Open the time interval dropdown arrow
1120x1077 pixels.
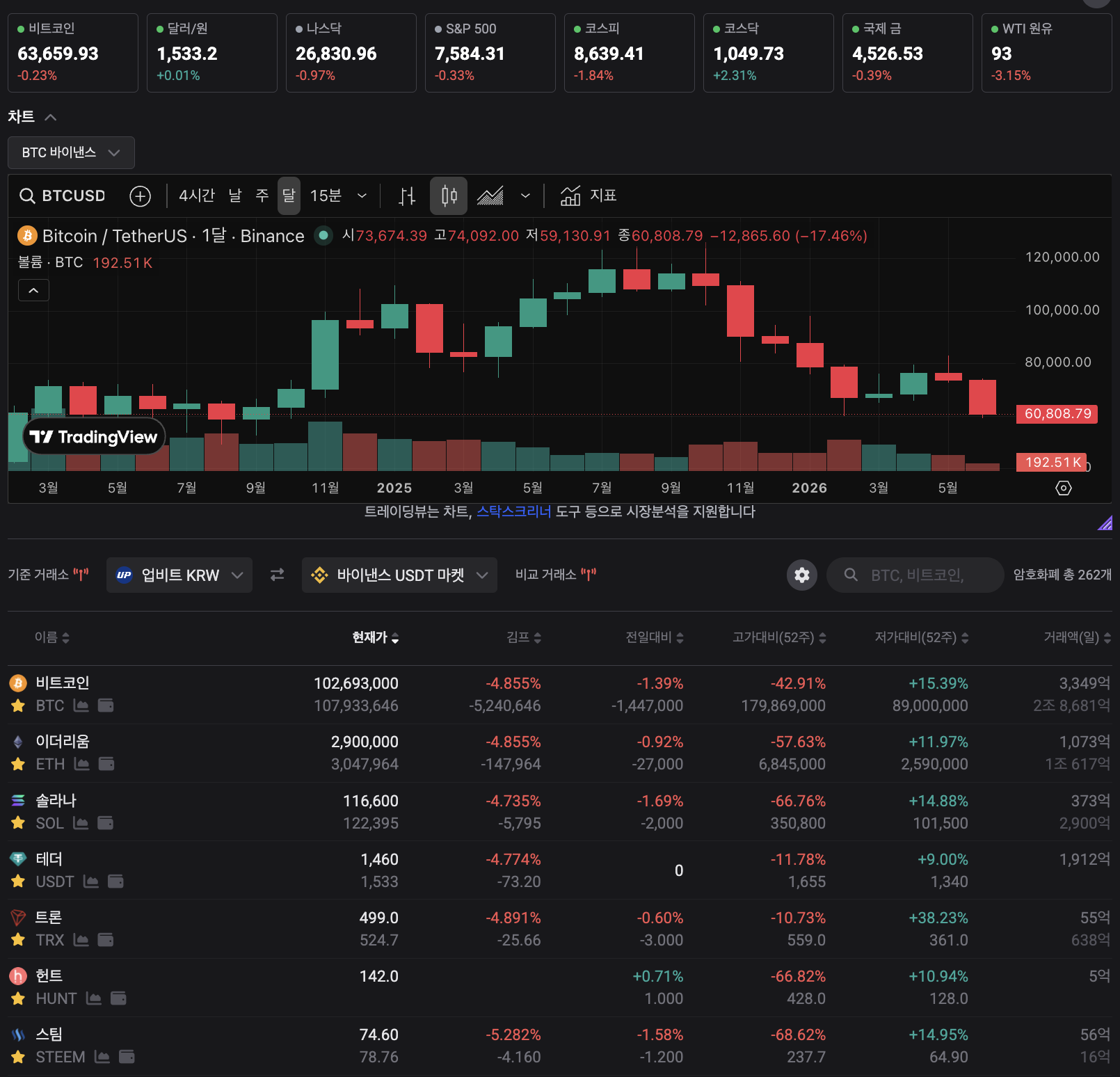coord(362,196)
